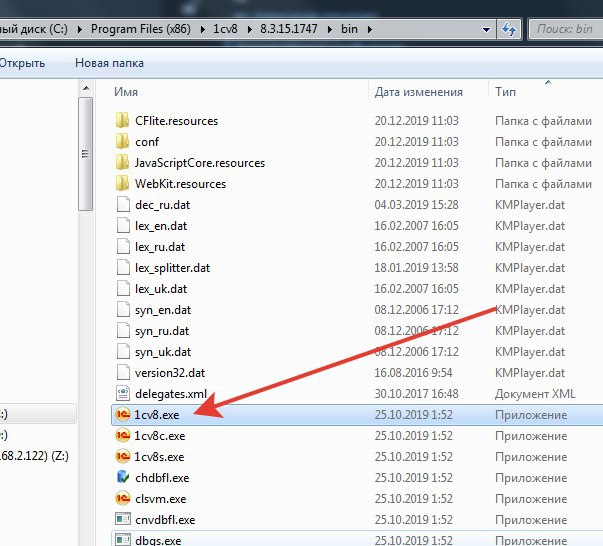The image size is (603, 546).
Task: Click the navigation pane scroll-up arrow
Action: pos(86,89)
